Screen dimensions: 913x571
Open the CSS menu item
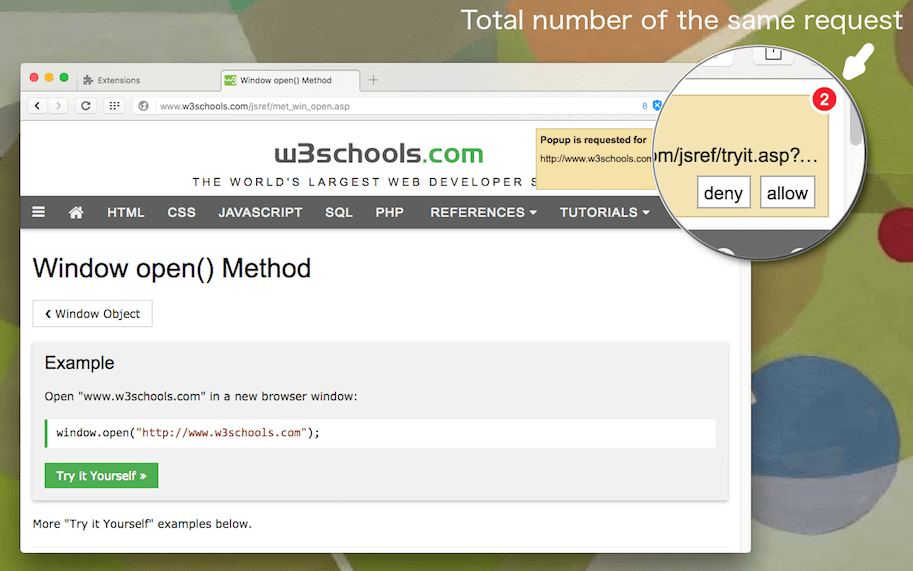pos(182,212)
